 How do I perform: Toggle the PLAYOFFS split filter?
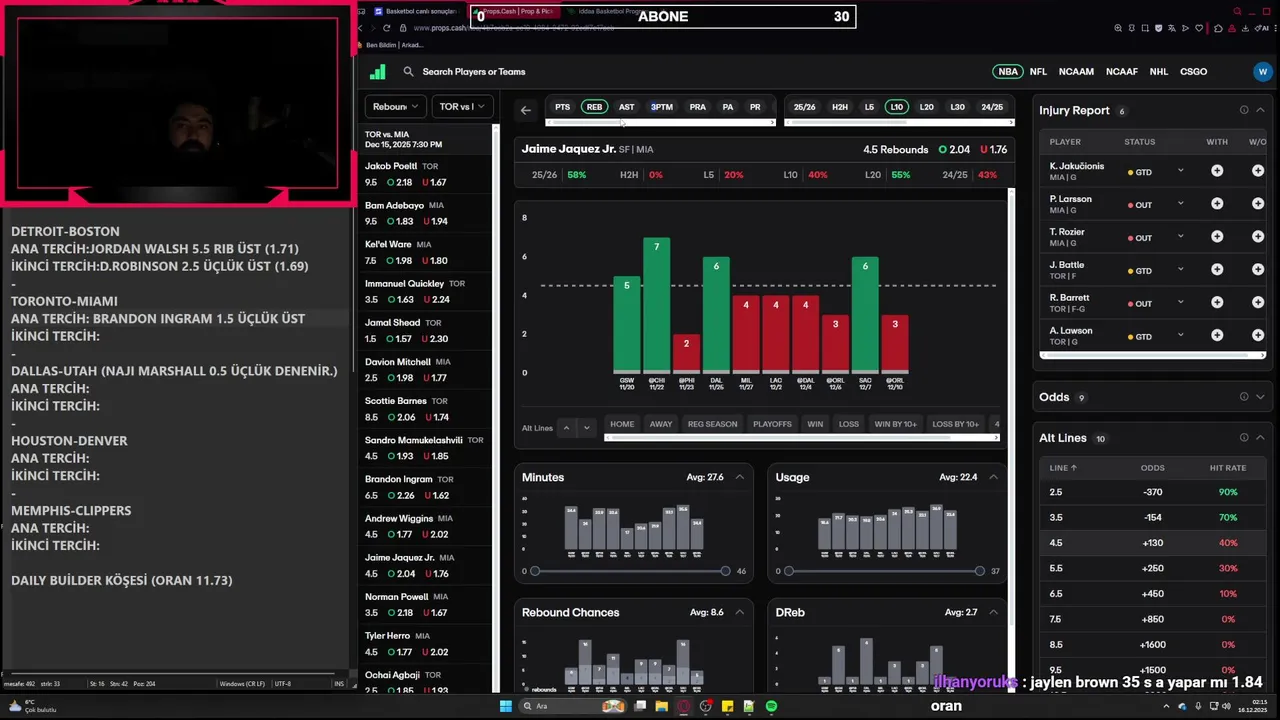[x=772, y=424]
